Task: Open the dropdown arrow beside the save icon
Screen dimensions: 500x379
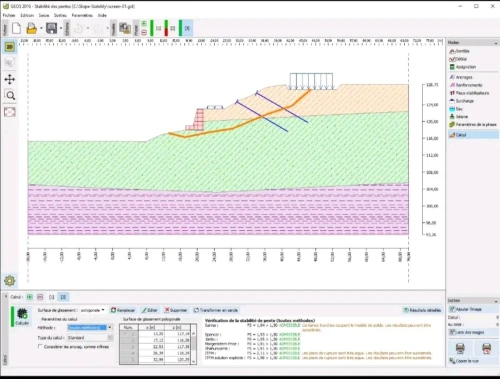Action: click(61, 28)
